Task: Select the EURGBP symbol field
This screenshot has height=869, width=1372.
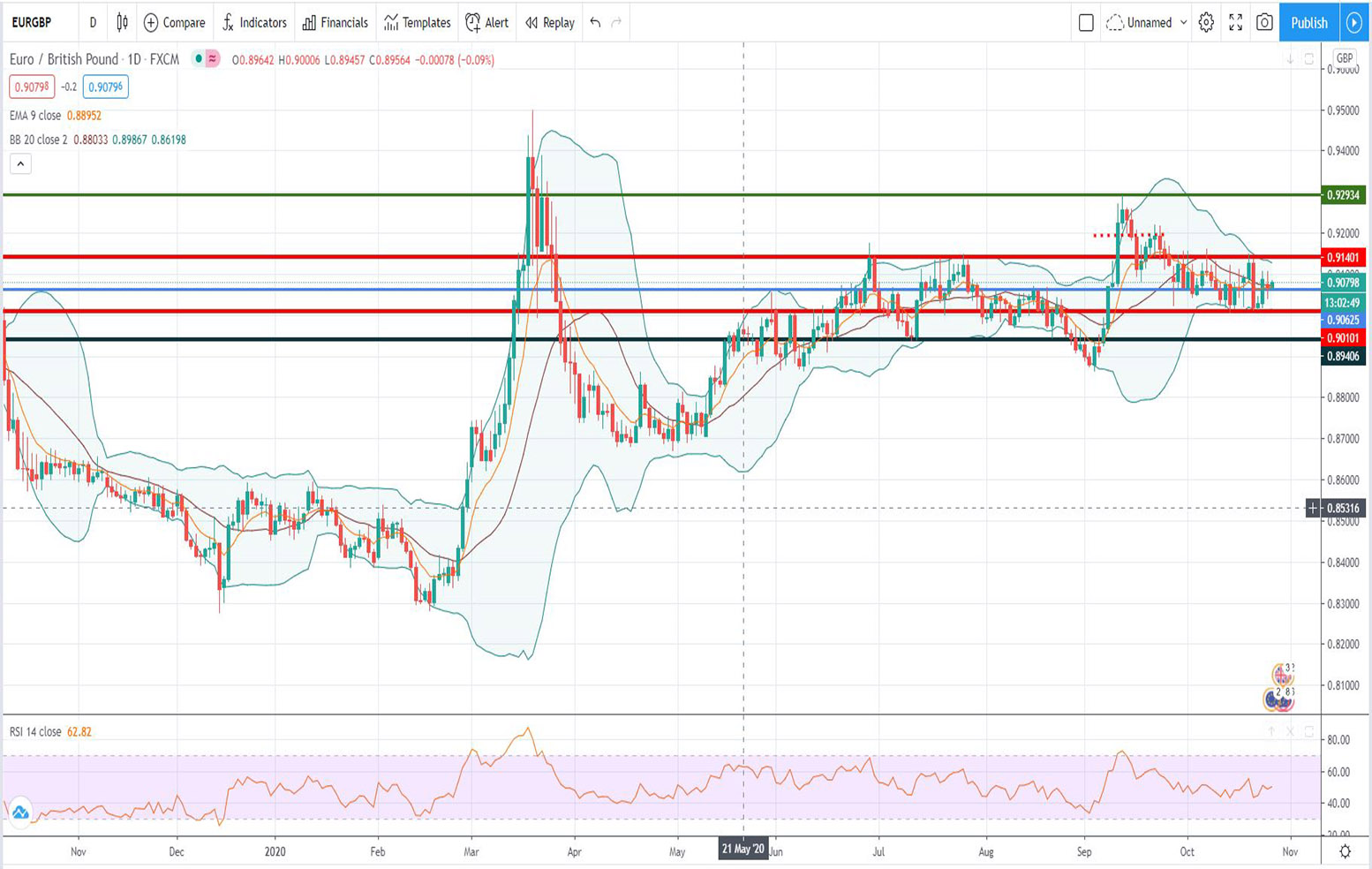Action: (x=31, y=23)
